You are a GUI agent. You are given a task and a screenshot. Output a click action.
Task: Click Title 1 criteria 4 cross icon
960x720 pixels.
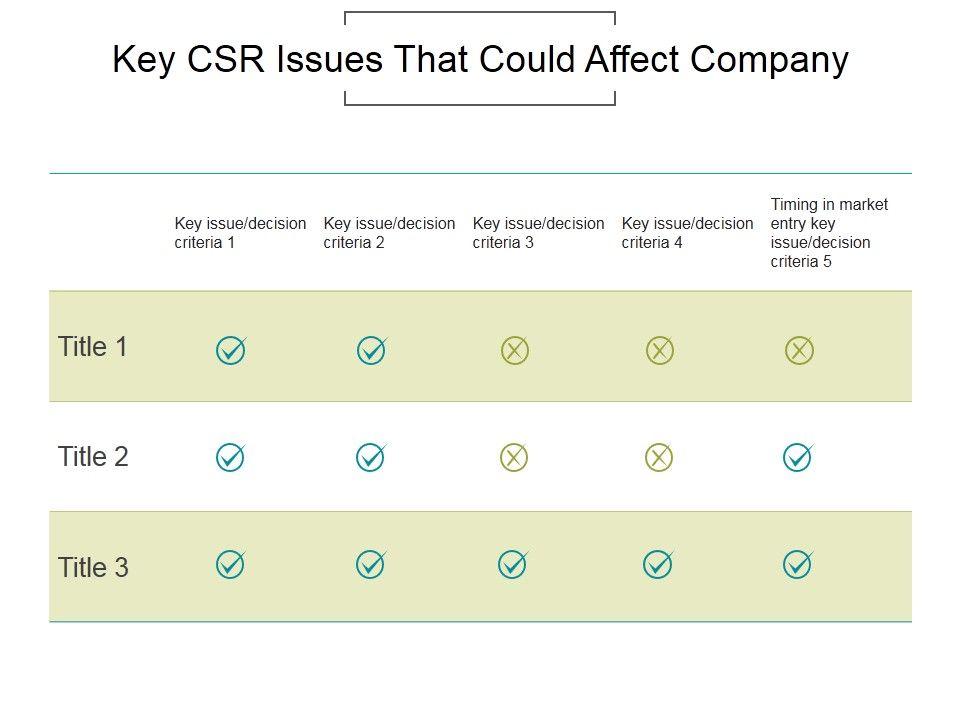click(x=659, y=350)
